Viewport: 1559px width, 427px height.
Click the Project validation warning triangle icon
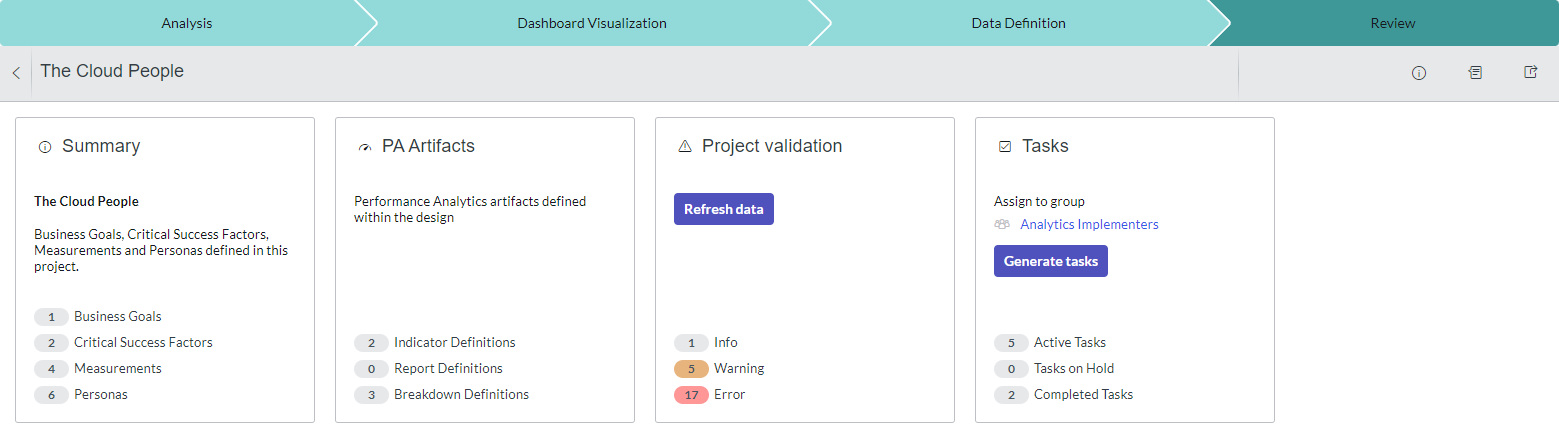click(685, 147)
